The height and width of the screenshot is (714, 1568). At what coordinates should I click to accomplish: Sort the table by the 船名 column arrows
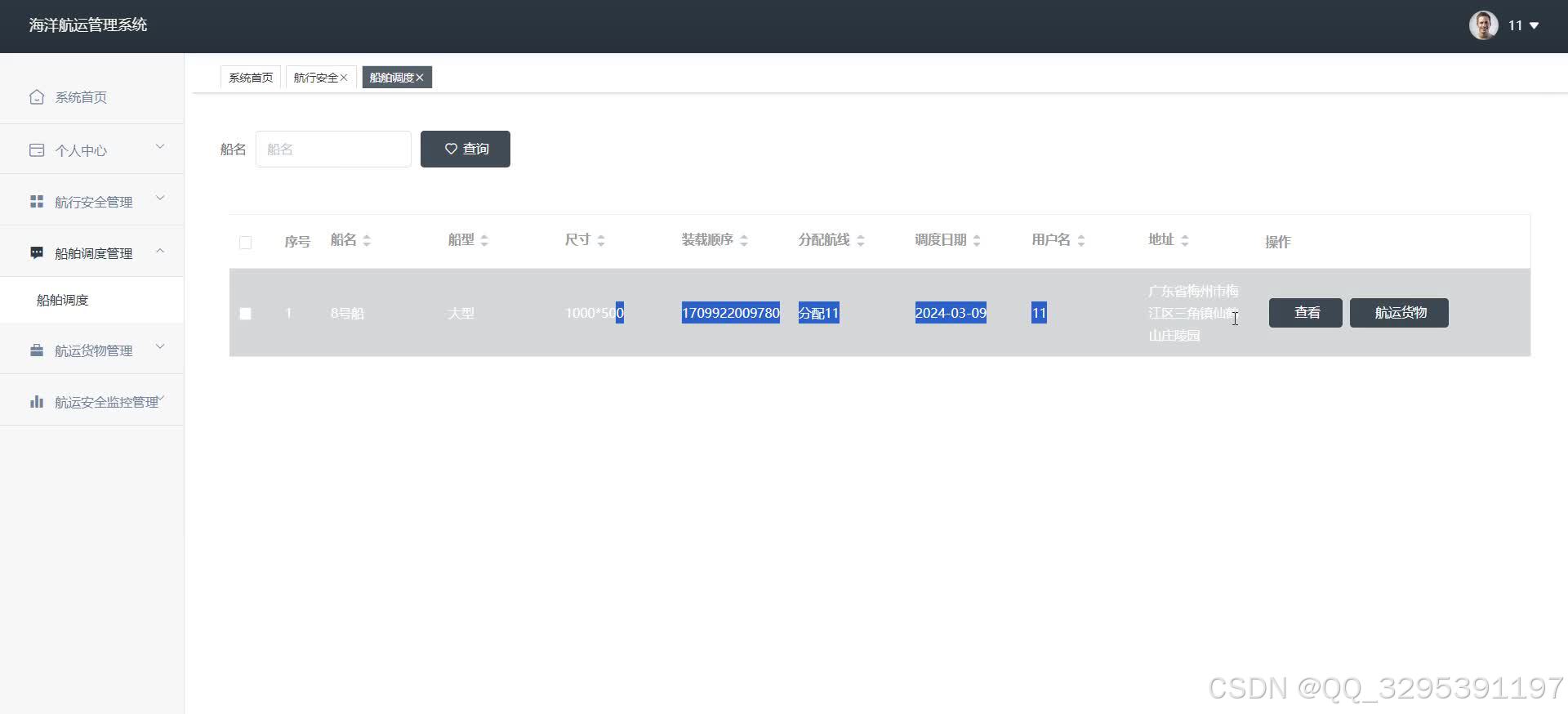pos(367,240)
